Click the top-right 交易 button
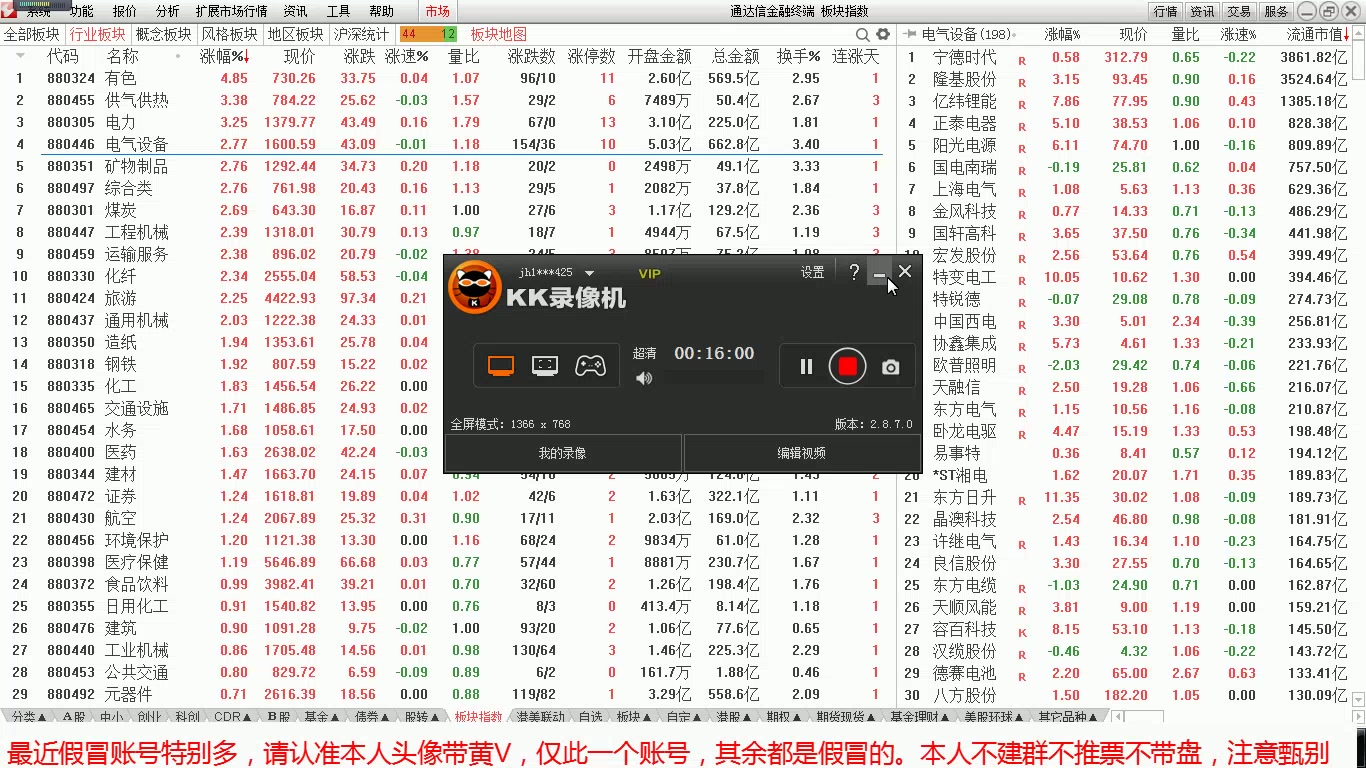The width and height of the screenshot is (1366, 768). 1239,11
